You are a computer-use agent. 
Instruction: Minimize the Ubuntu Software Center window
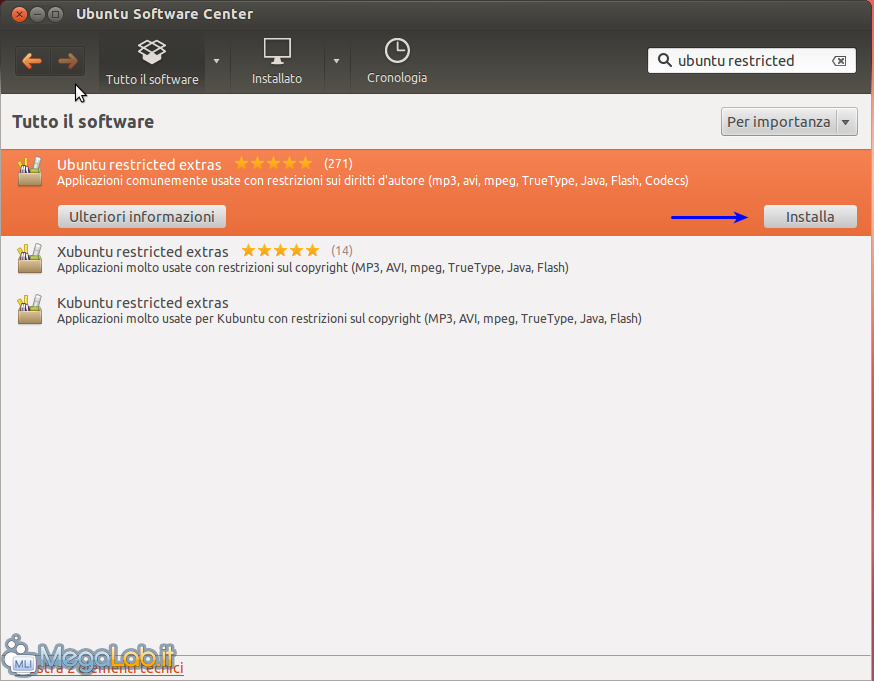37,14
